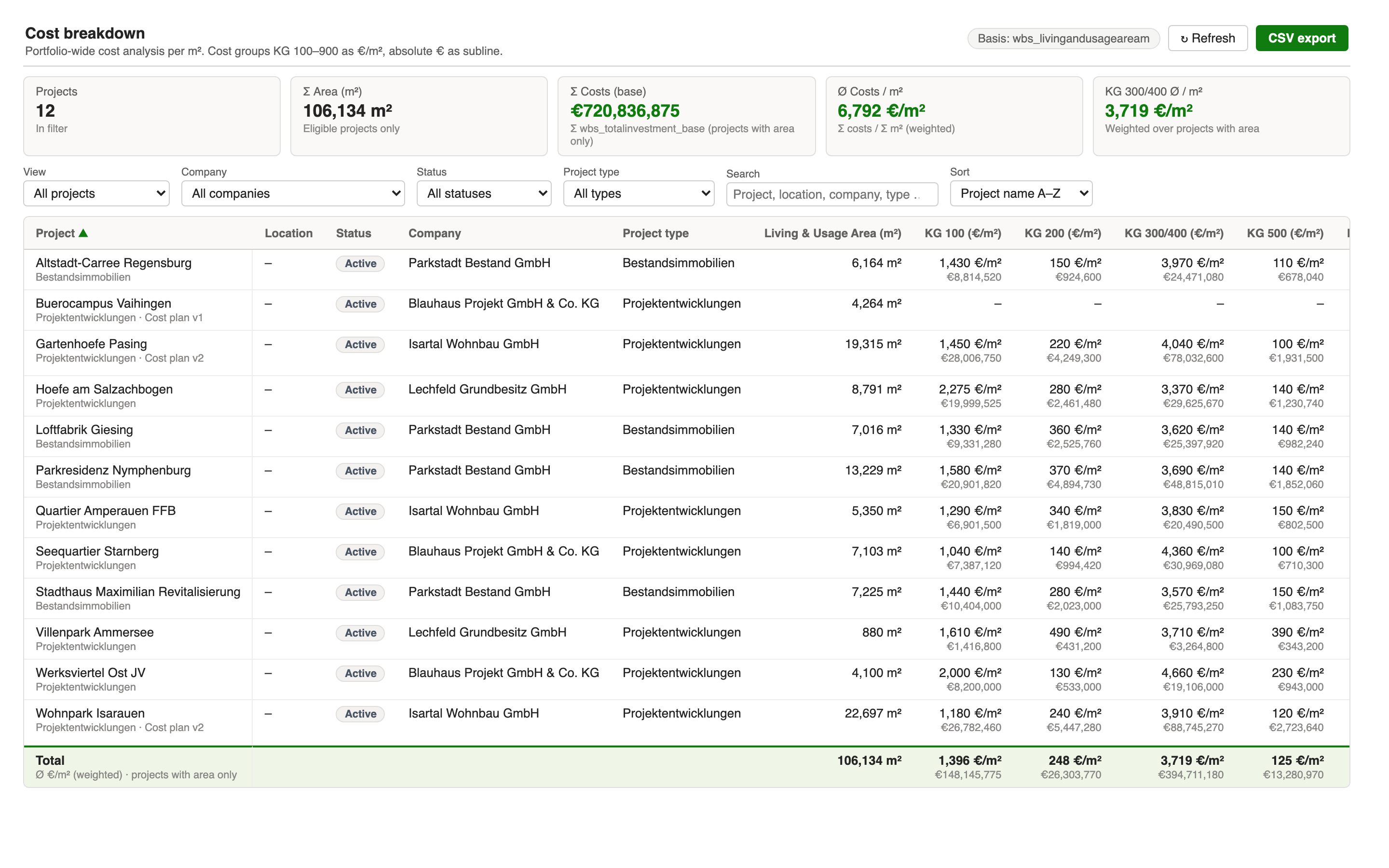This screenshot has width=1389, height=868.
Task: Sort by Project type column header
Action: coord(655,233)
